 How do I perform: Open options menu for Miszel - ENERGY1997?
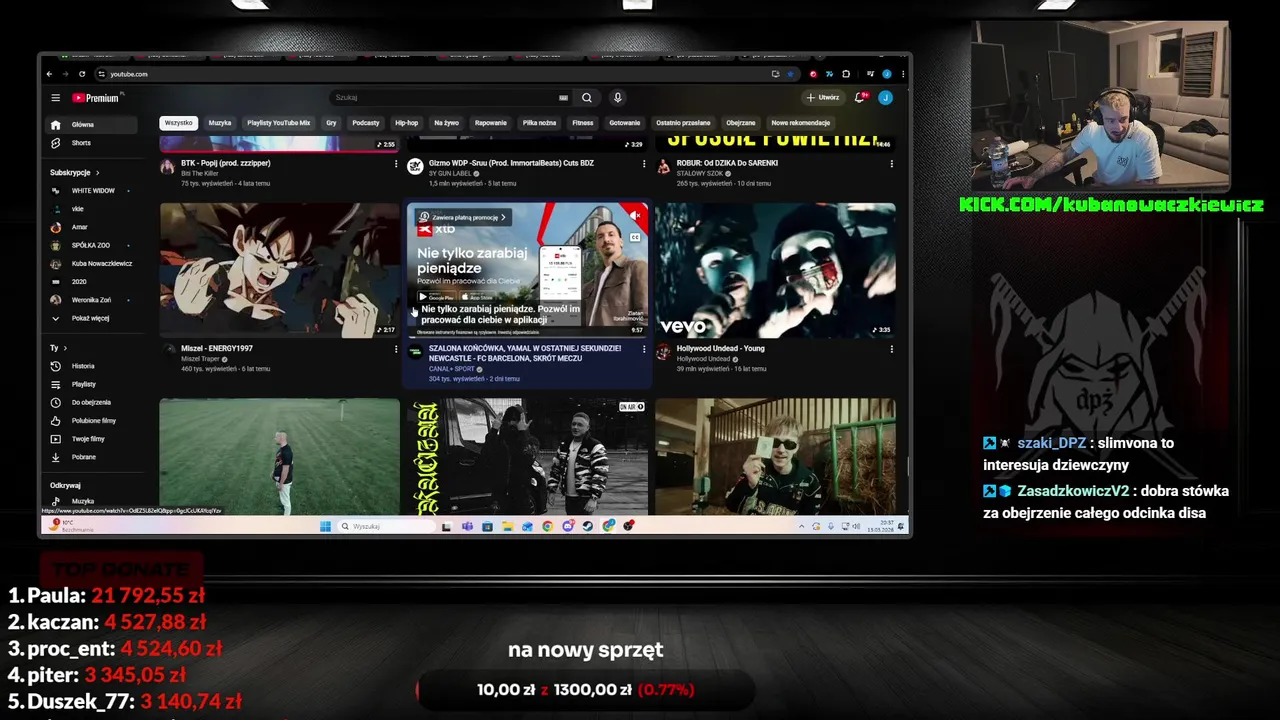click(x=395, y=349)
